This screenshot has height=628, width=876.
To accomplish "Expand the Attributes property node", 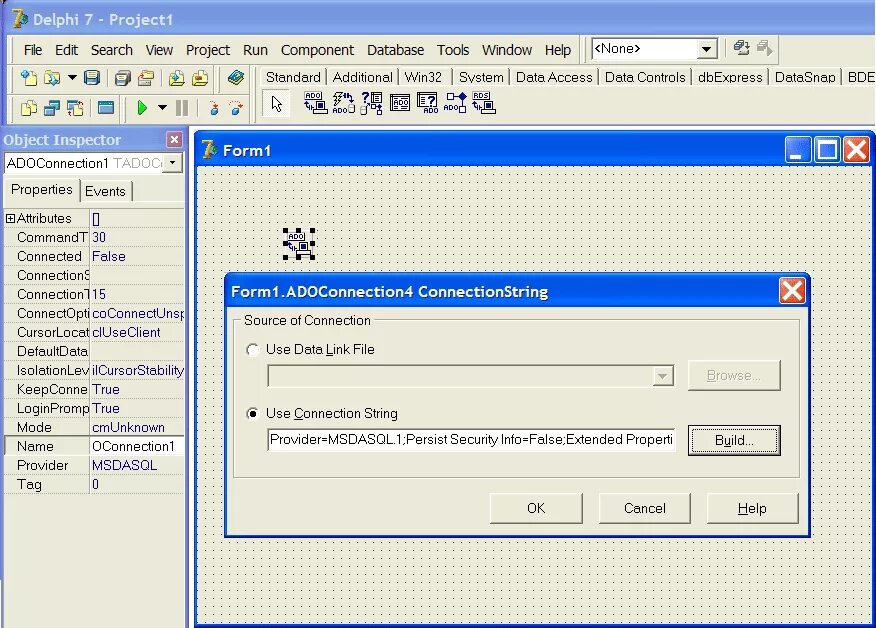I will [x=10, y=218].
